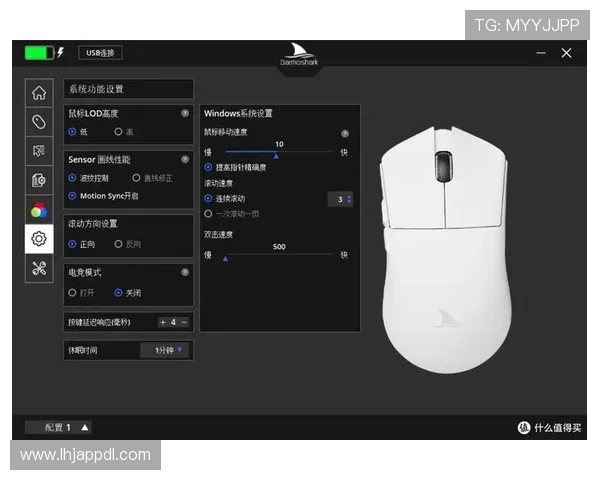600x480 pixels.
Task: Select 连续滚动 scroll mode
Action: pyautogui.click(x=208, y=198)
